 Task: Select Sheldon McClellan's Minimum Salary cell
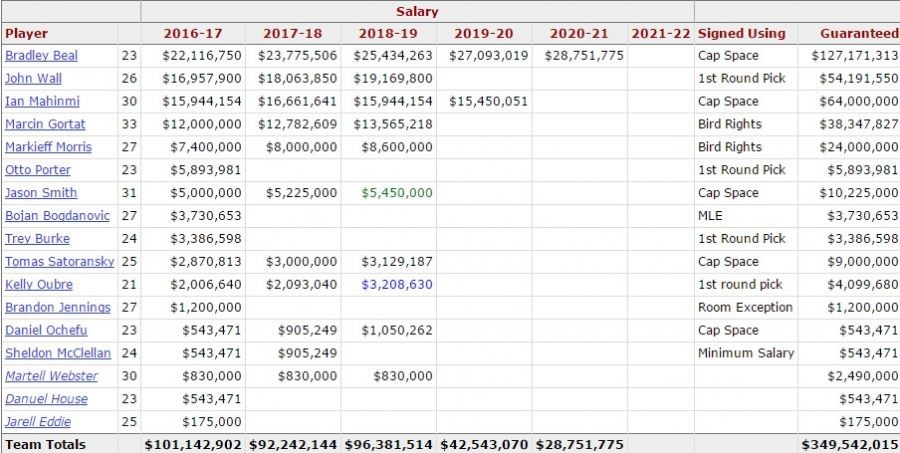click(746, 354)
